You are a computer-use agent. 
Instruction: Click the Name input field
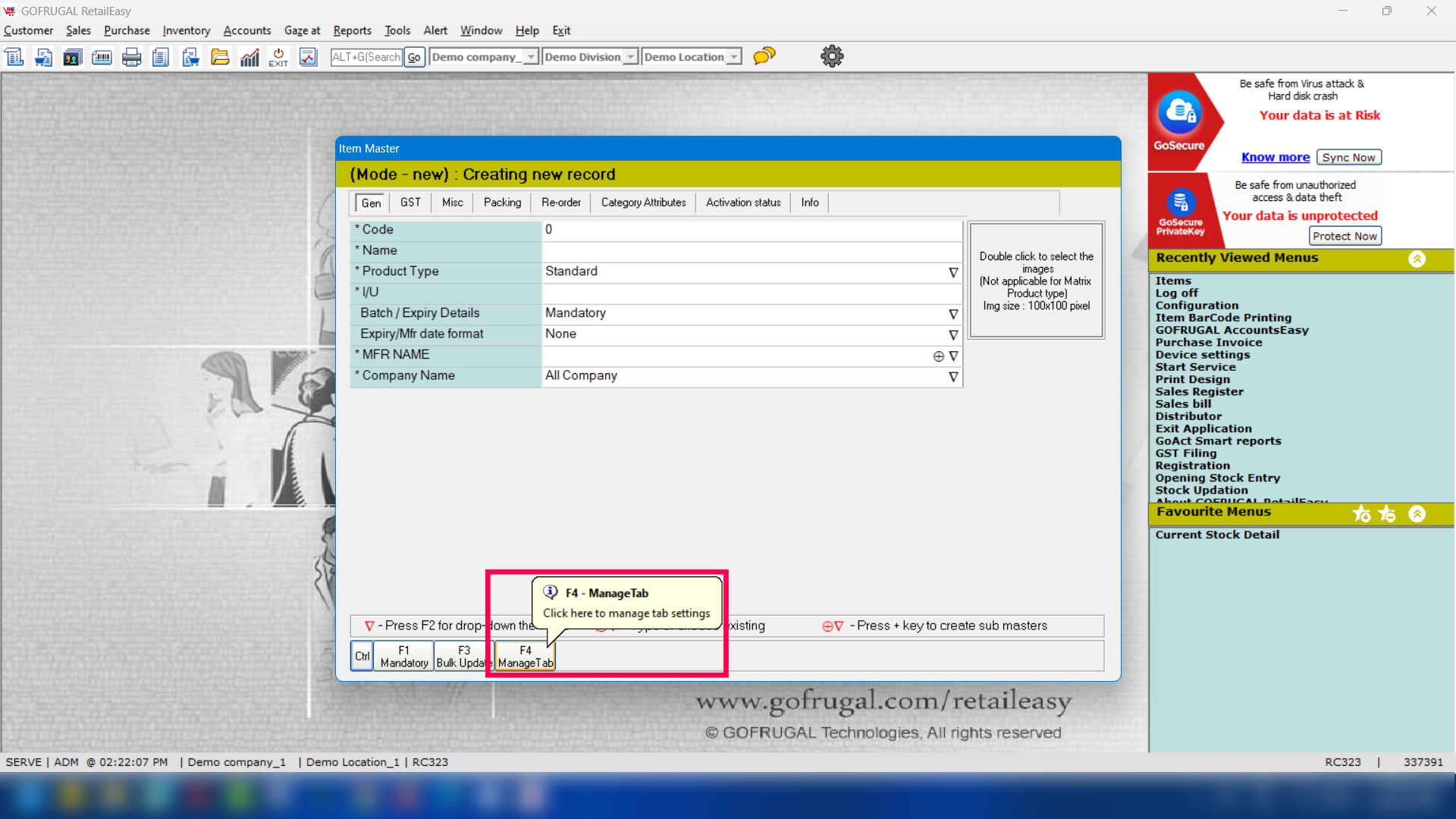(751, 251)
